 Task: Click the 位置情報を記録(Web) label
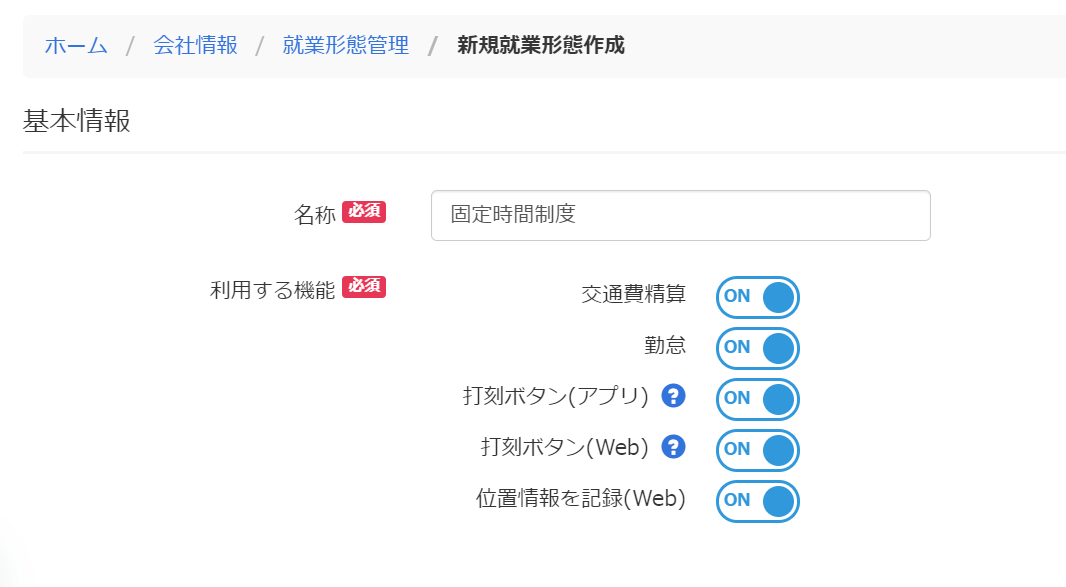(581, 499)
